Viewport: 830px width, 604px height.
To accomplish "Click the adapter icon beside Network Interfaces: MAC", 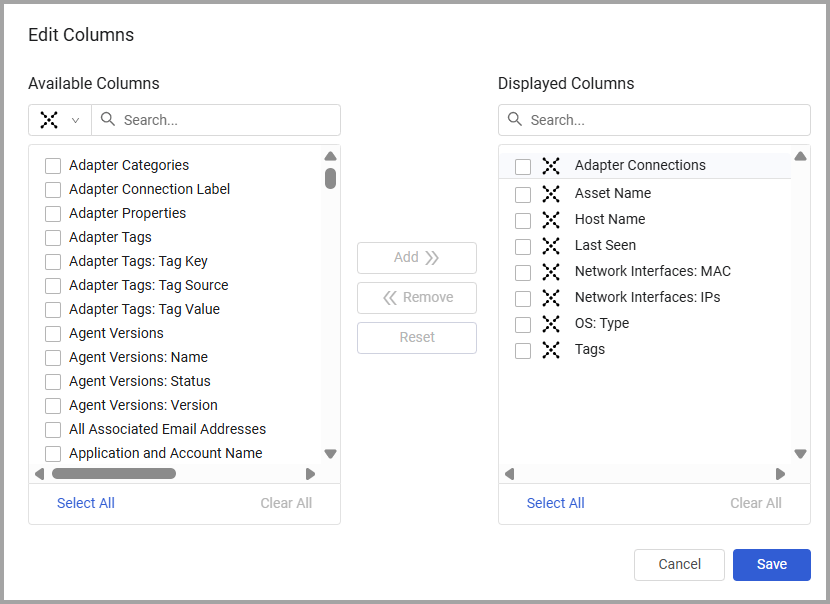I will coord(550,272).
